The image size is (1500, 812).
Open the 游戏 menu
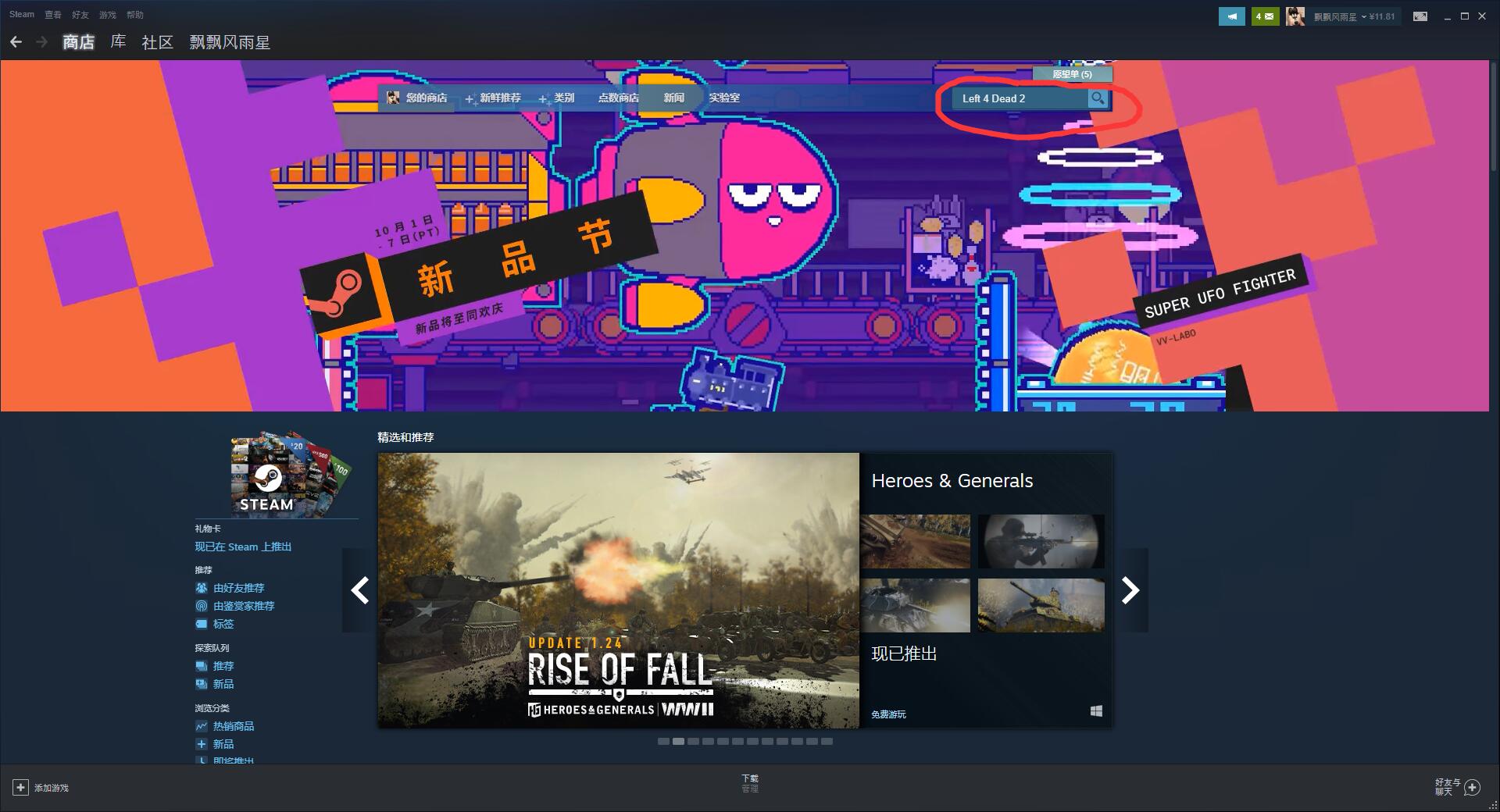(107, 14)
